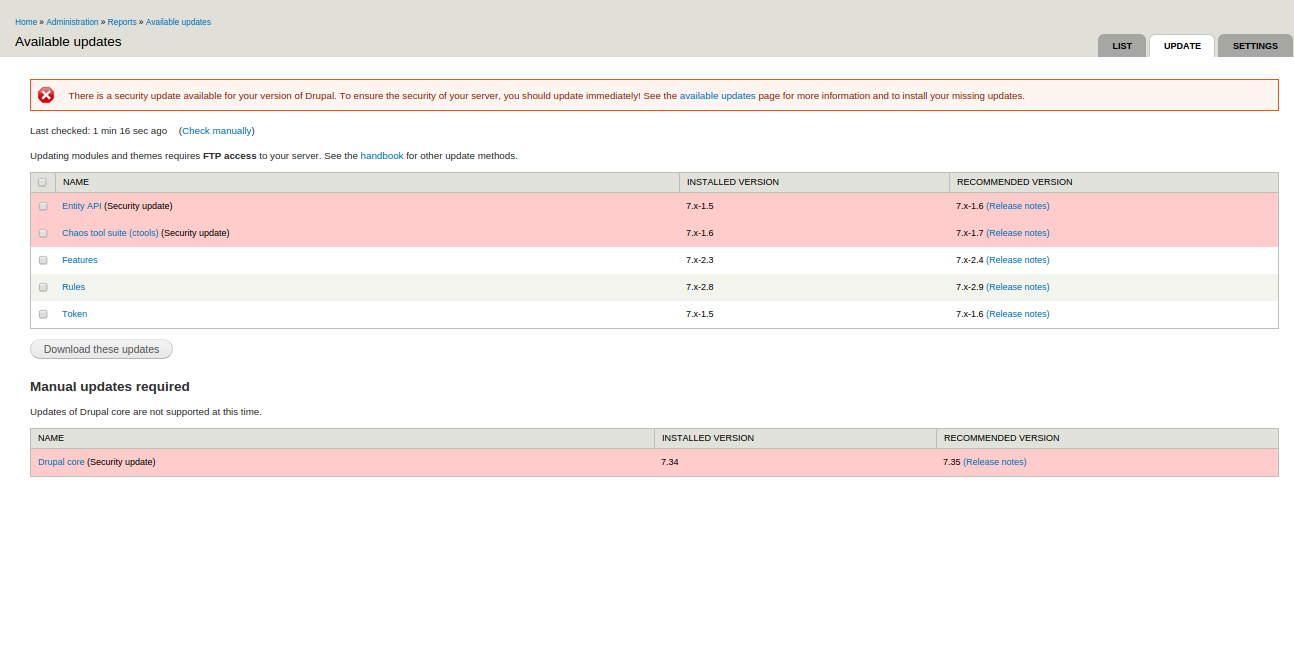Switch to the List tab

click(1122, 46)
